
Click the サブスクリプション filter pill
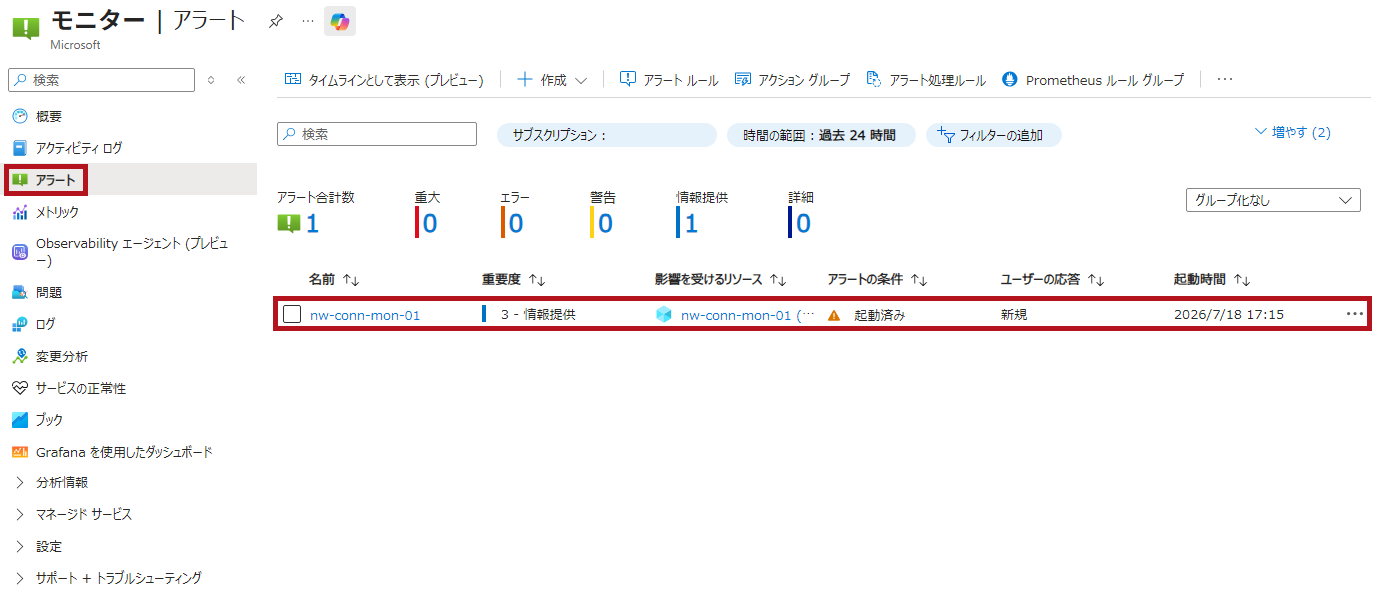tap(607, 135)
